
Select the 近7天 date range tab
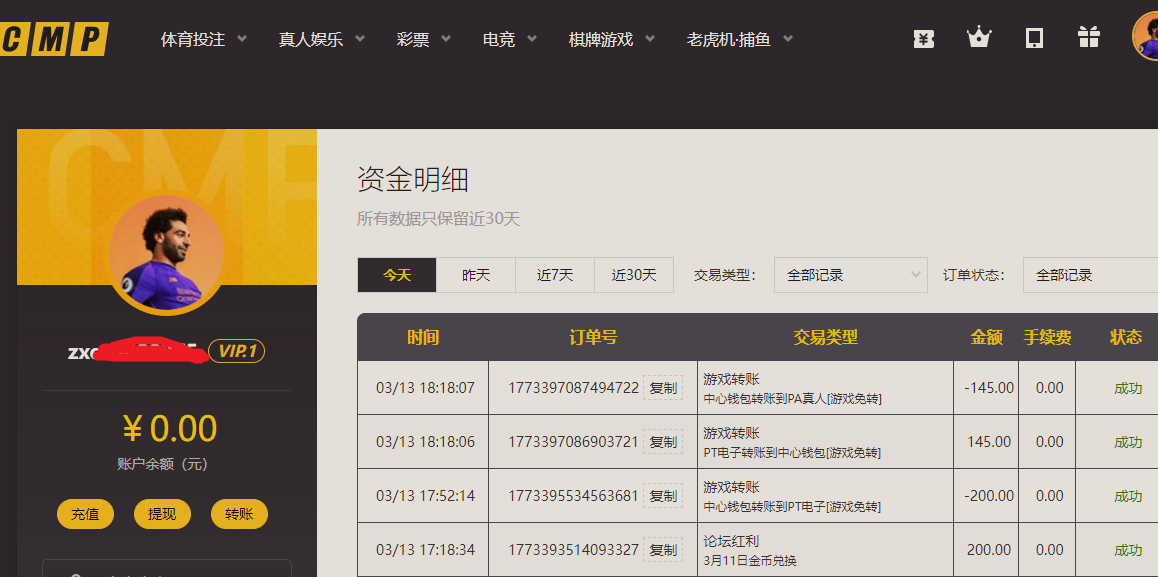[x=554, y=274]
